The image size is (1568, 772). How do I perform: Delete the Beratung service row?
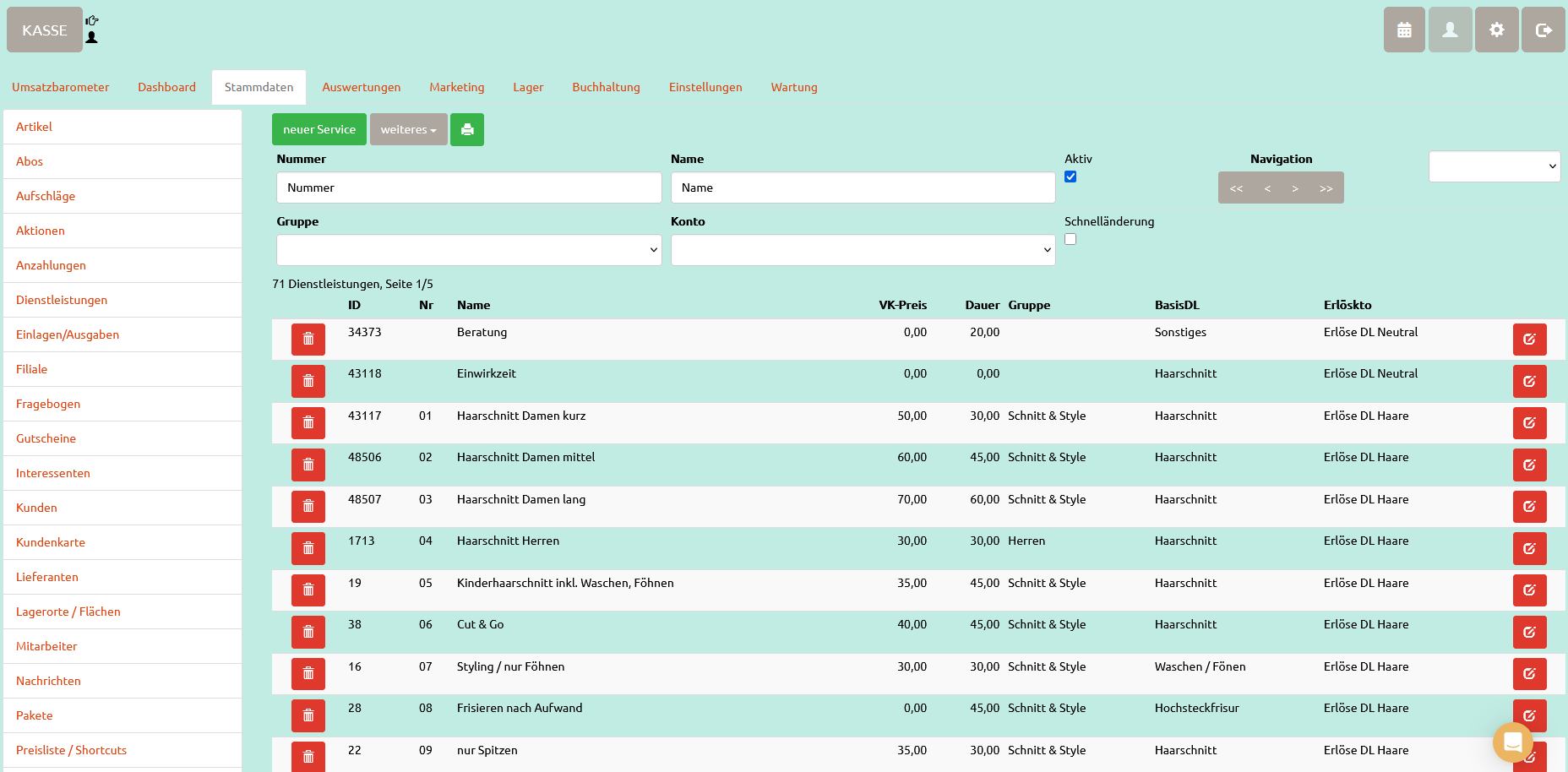(x=308, y=340)
